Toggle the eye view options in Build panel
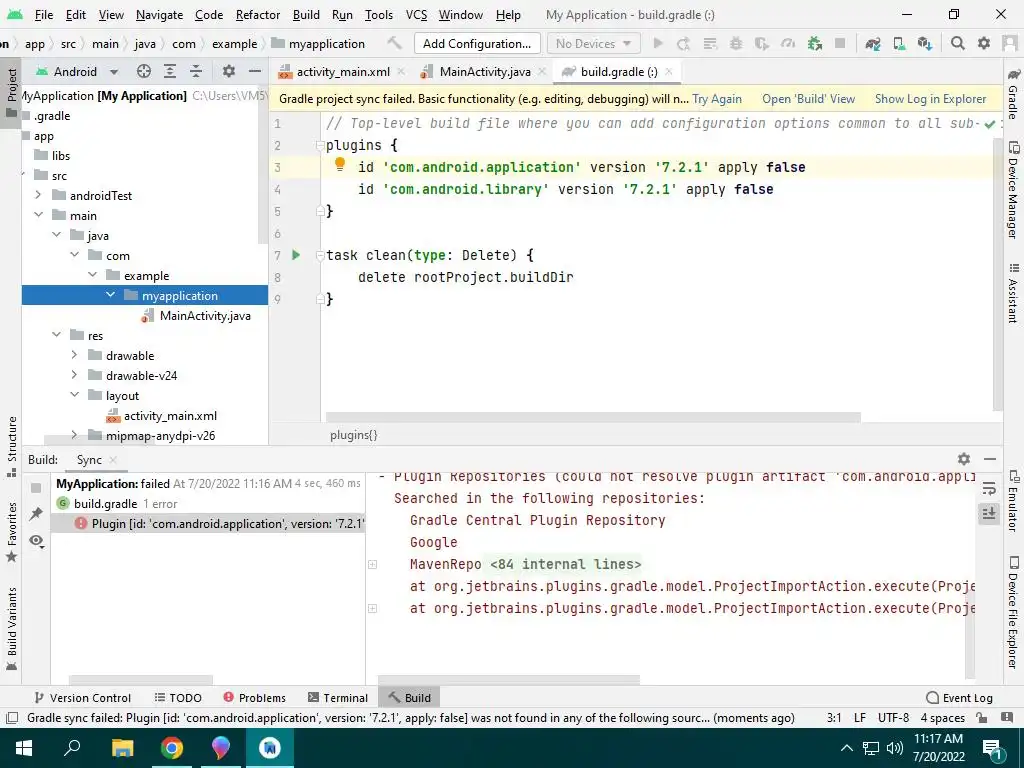1024x768 pixels. point(37,541)
